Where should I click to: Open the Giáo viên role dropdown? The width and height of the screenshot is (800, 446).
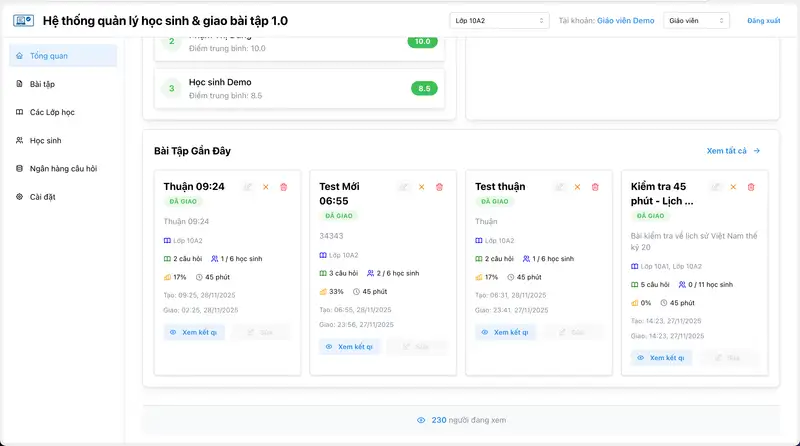coord(696,20)
